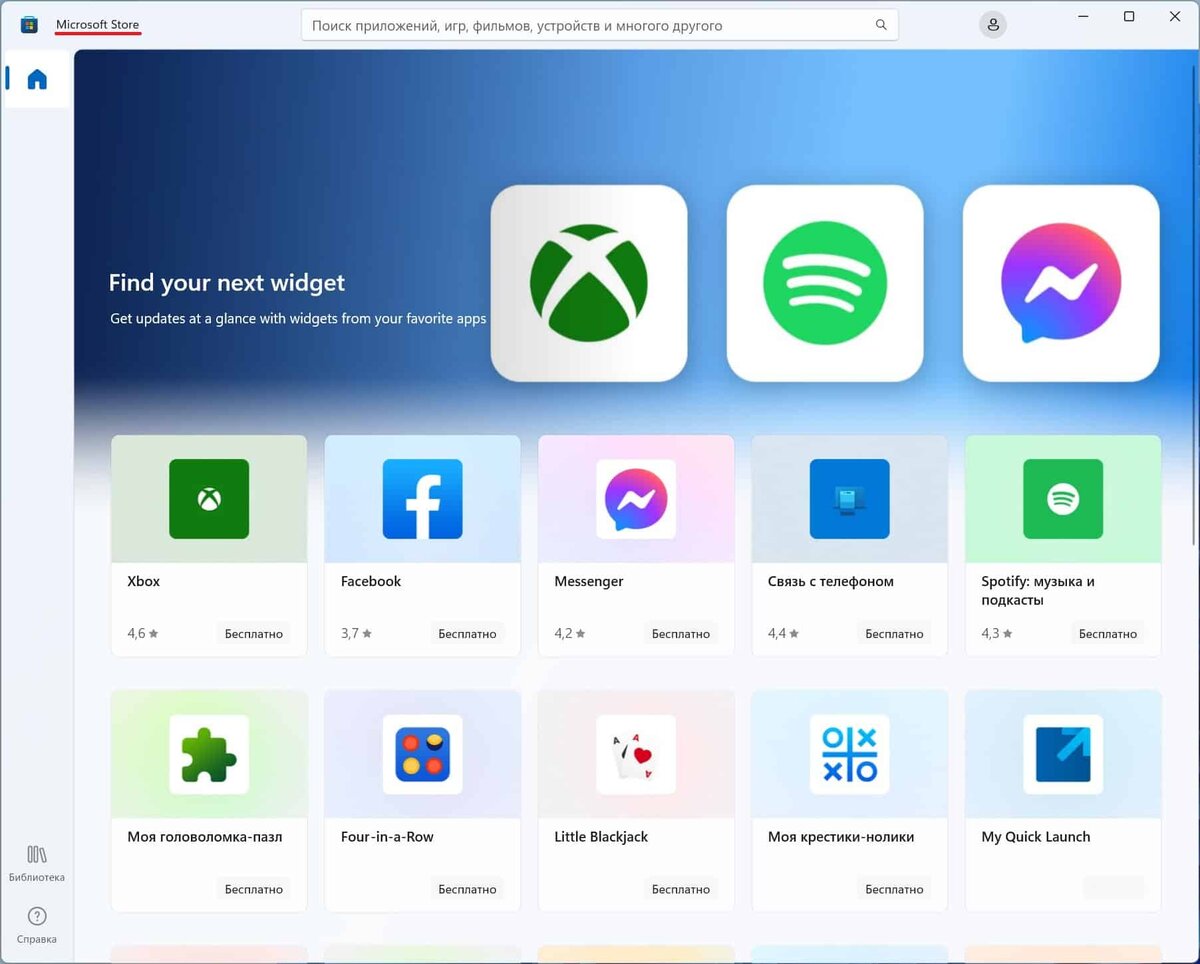
Task: Click the 3,7 star rating on Facebook
Action: (x=356, y=633)
